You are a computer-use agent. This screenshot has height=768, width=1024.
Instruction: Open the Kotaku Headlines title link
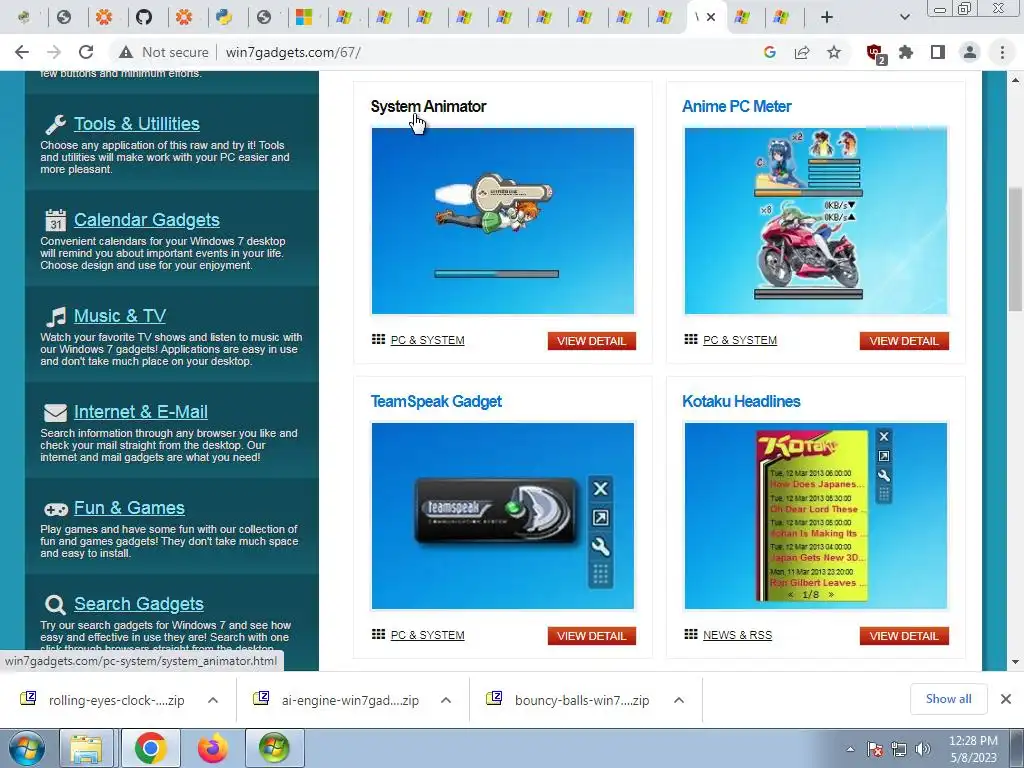point(741,401)
